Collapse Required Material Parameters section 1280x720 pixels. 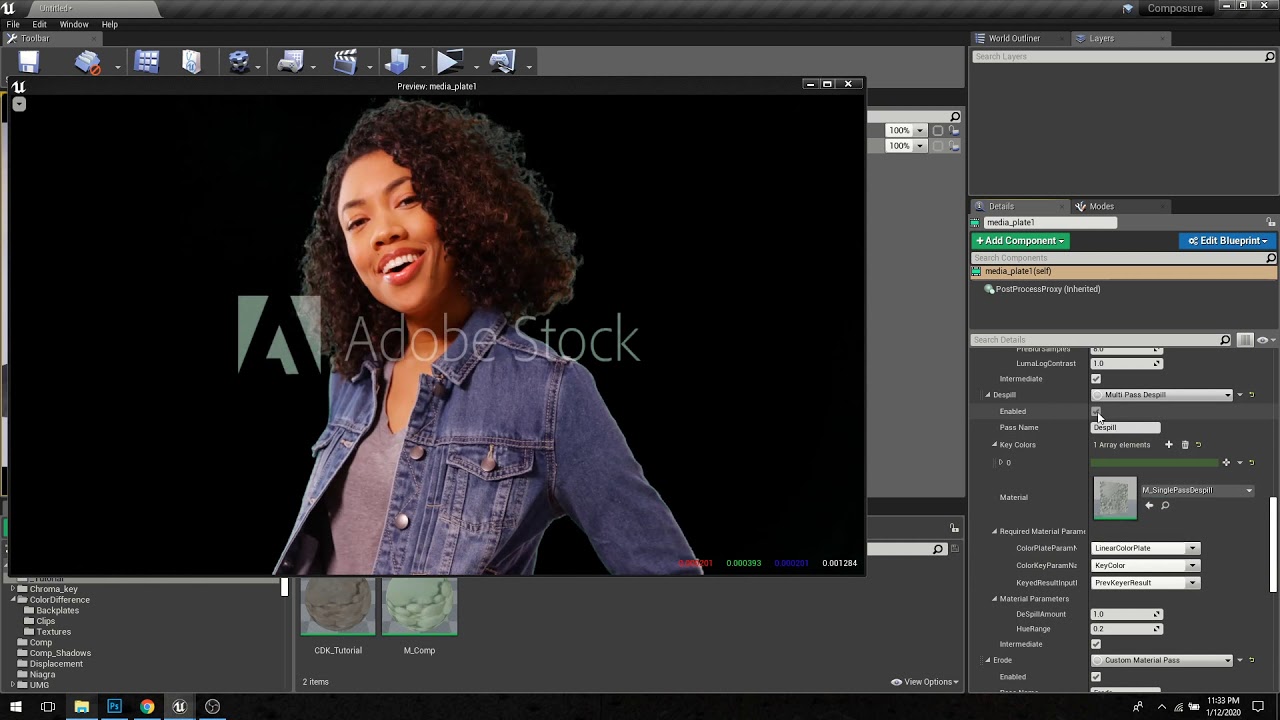coord(995,531)
